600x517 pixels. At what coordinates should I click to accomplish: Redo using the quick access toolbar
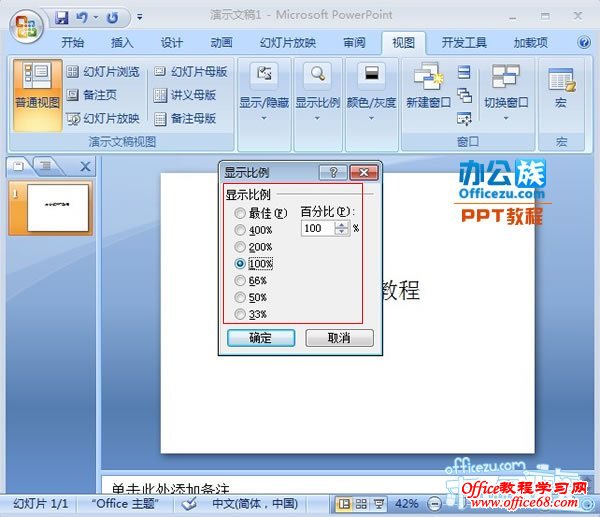pos(113,18)
